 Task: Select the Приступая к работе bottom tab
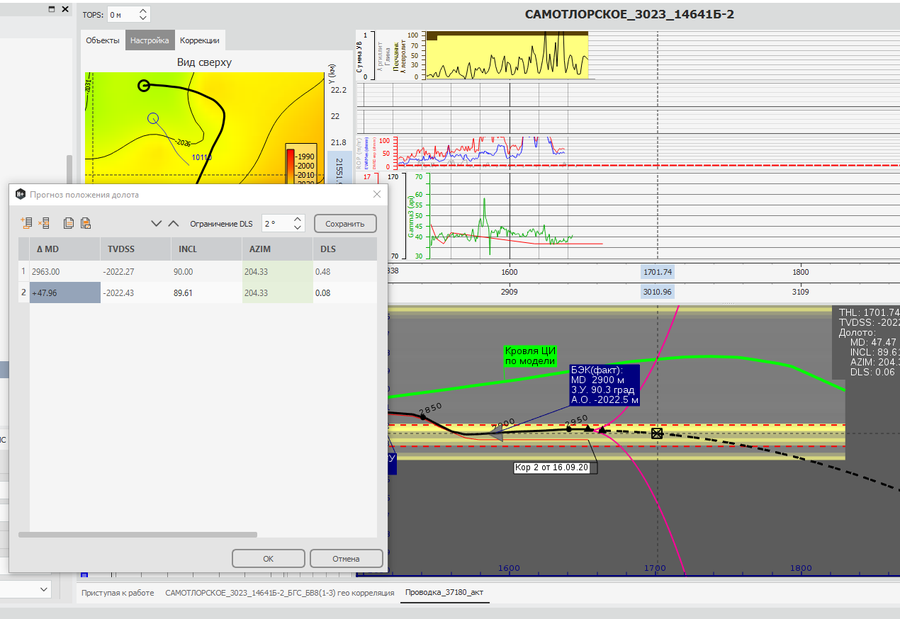118,593
